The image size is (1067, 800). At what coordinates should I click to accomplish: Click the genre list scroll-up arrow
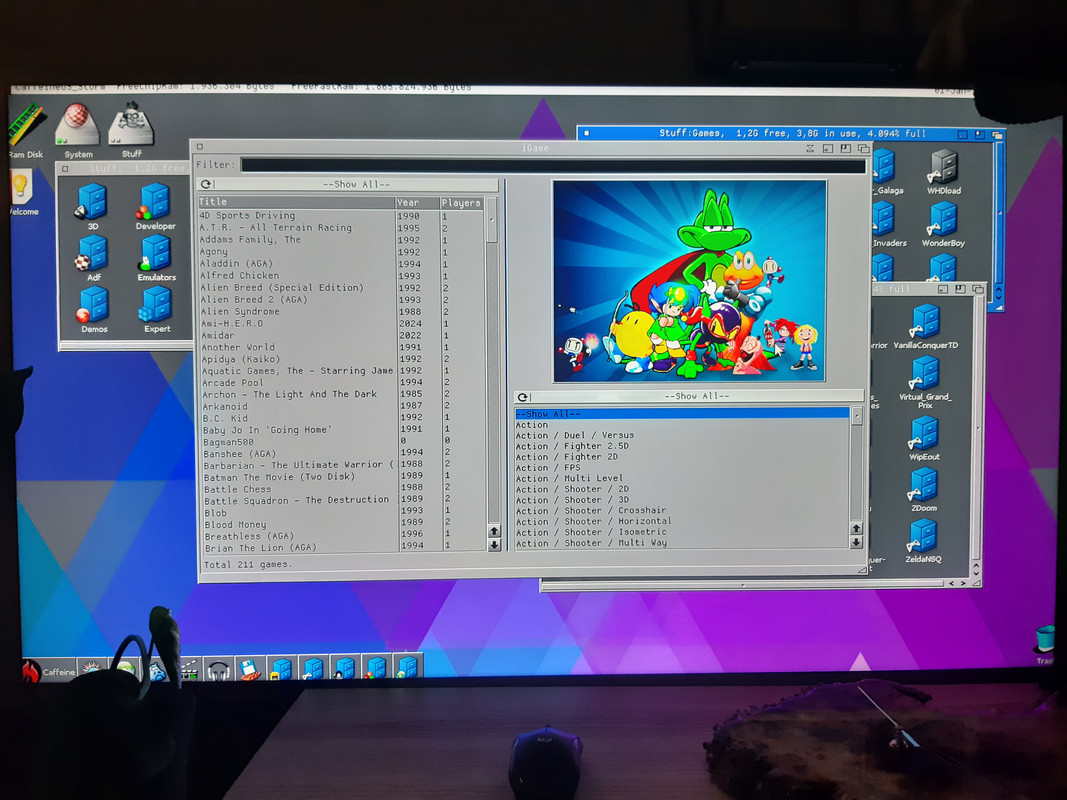coord(856,529)
